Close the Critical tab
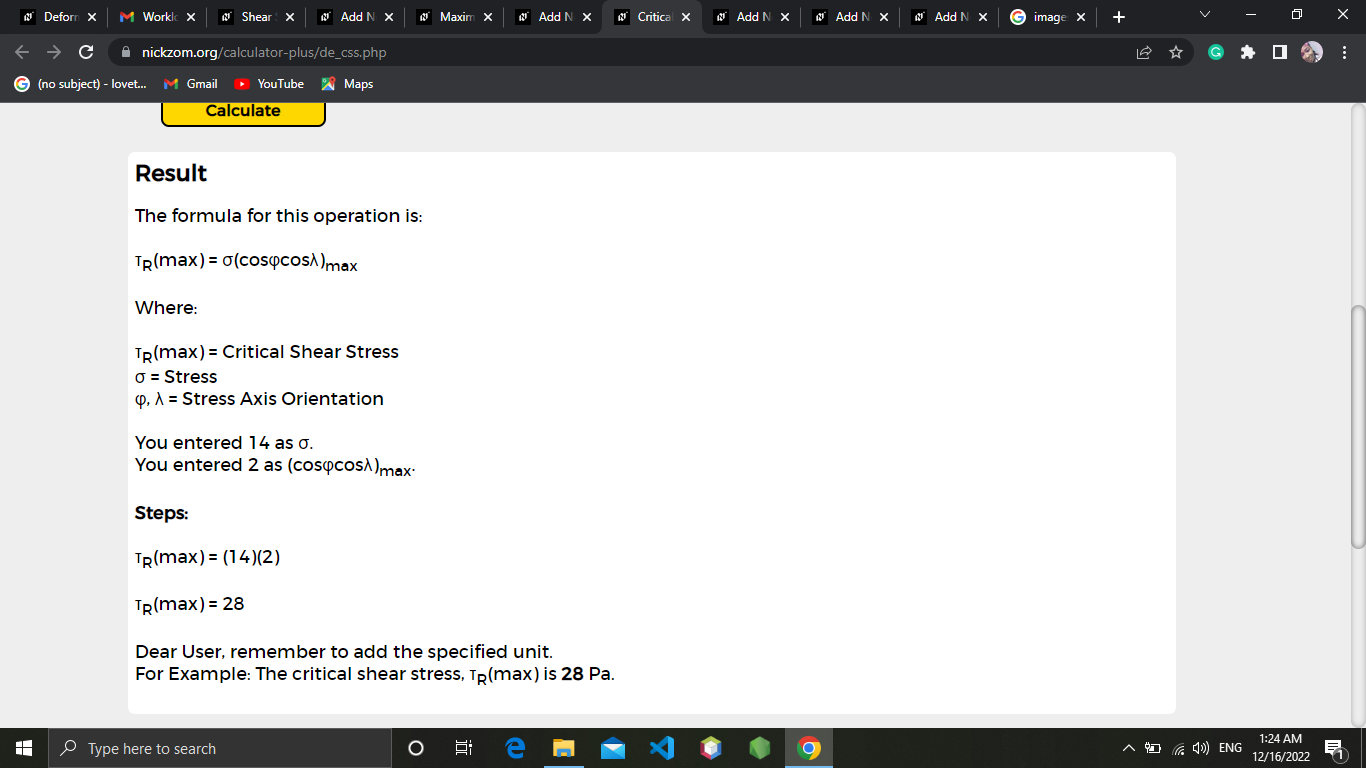Viewport: 1366px width, 768px height. (686, 17)
